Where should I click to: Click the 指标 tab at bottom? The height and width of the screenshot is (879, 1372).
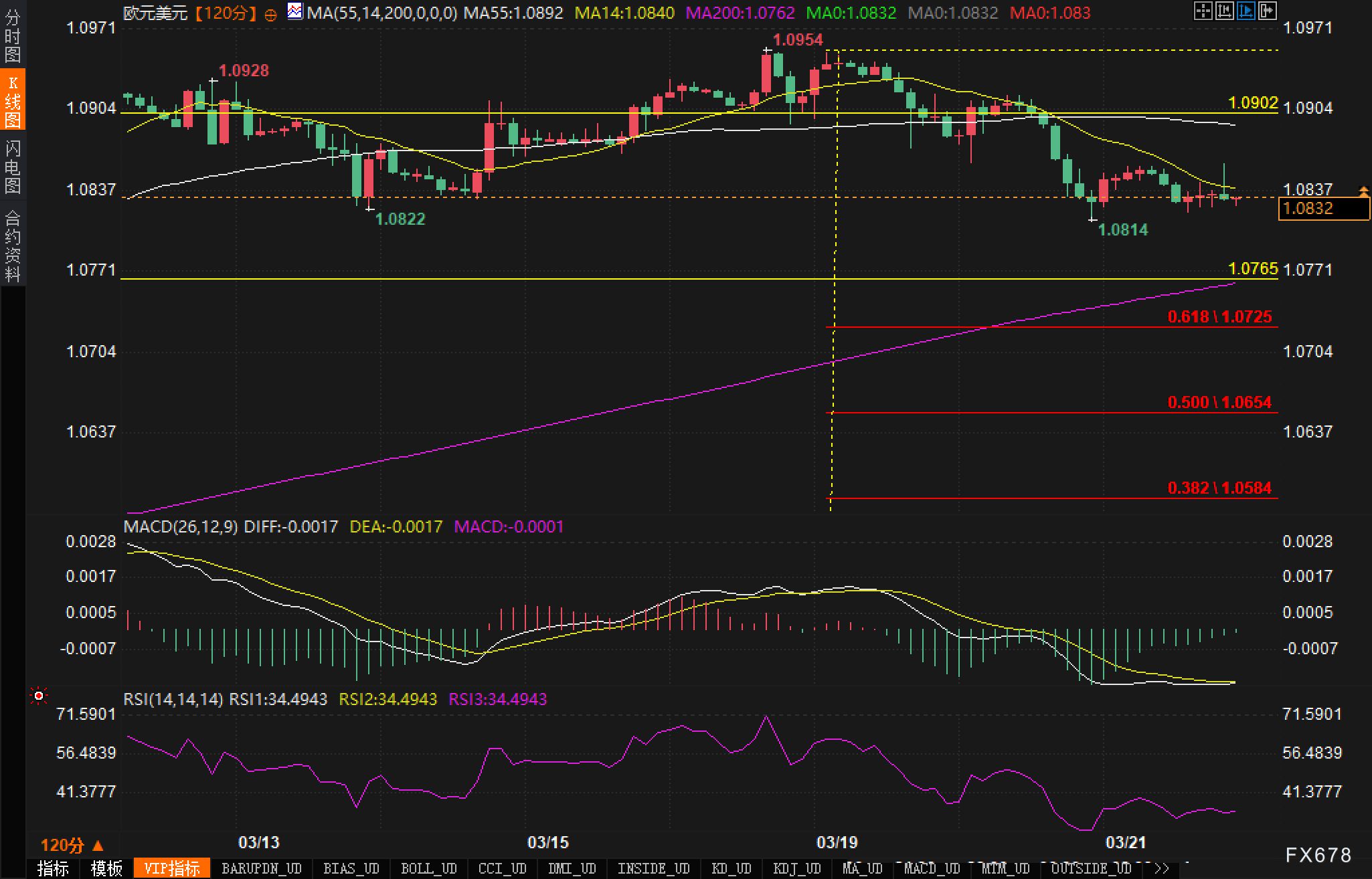(53, 868)
